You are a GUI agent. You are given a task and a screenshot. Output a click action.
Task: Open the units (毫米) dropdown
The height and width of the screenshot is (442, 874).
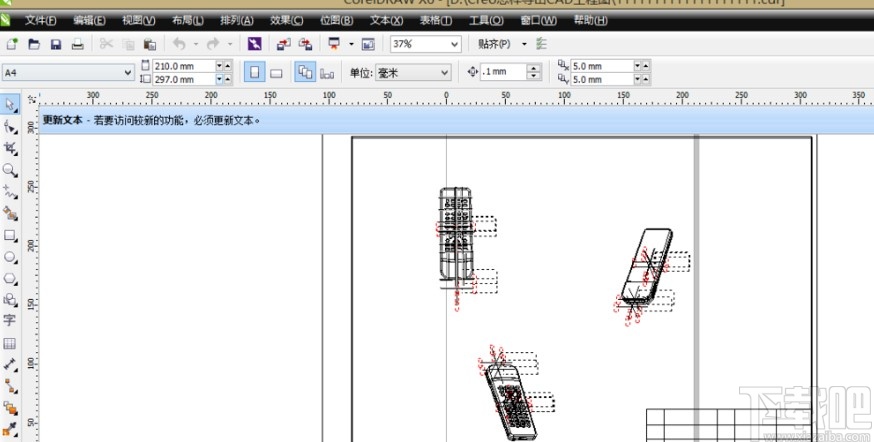coord(444,72)
